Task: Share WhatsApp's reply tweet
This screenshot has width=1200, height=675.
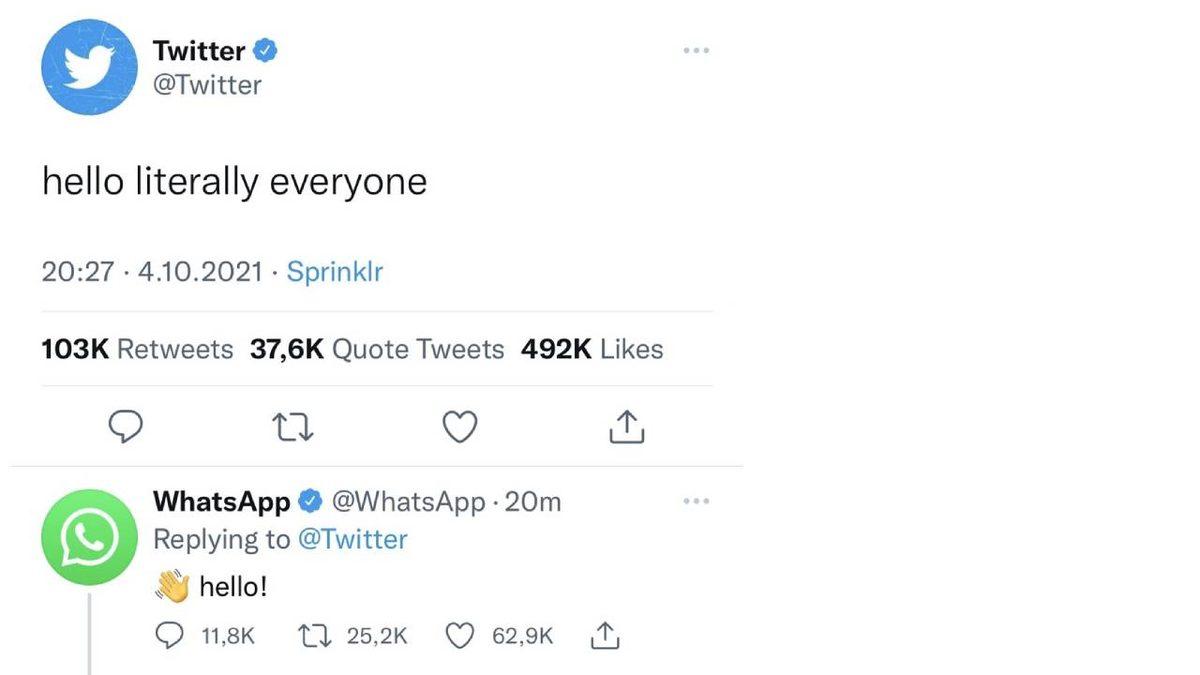Action: pyautogui.click(x=604, y=635)
